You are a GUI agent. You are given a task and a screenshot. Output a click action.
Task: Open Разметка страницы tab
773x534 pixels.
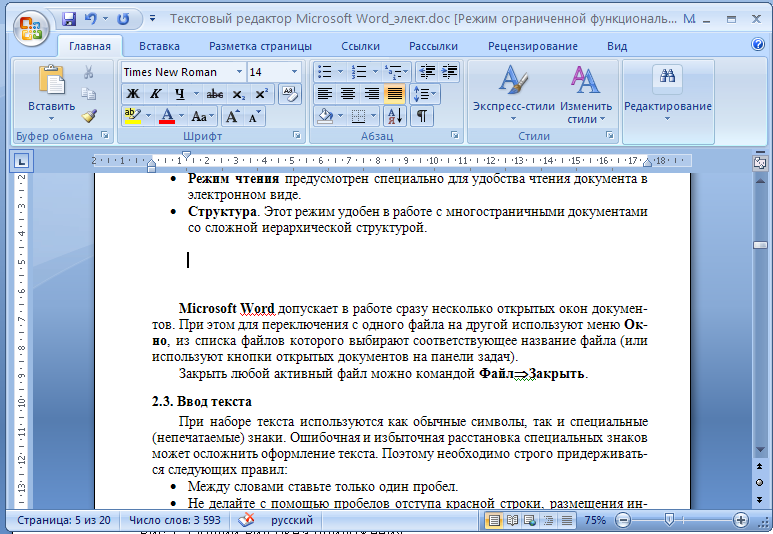pyautogui.click(x=260, y=46)
